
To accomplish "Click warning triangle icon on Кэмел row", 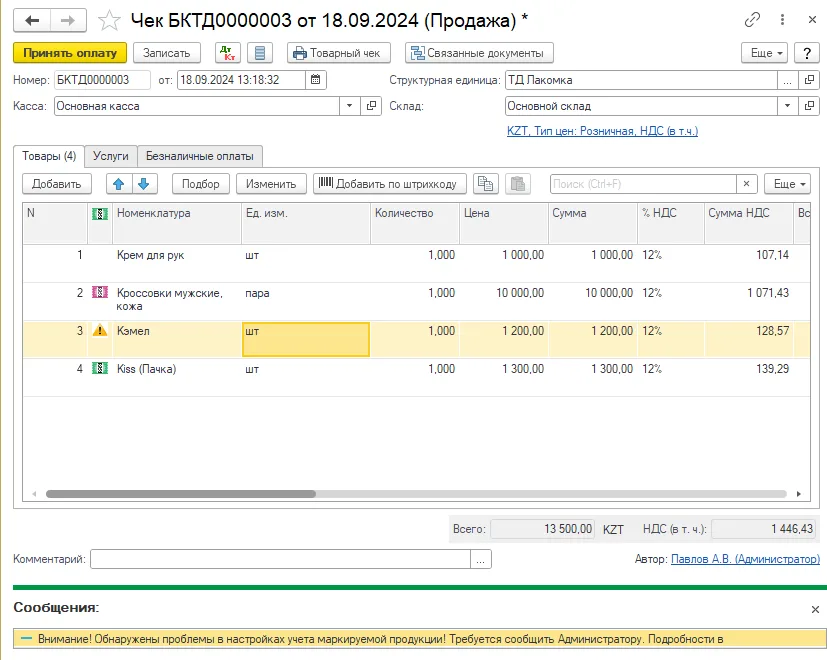I will click(x=100, y=331).
